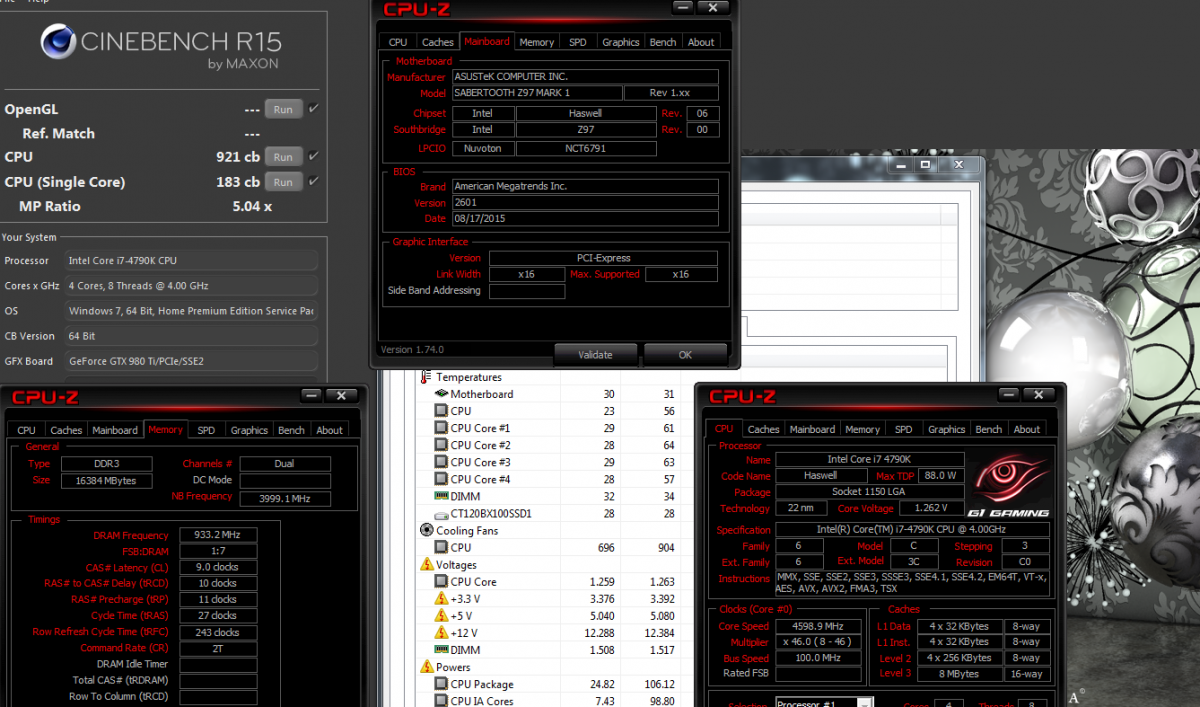Screen dimensions: 1200x707
Task: Click the Level 3 cache 8 MBytes field
Action: (959, 674)
